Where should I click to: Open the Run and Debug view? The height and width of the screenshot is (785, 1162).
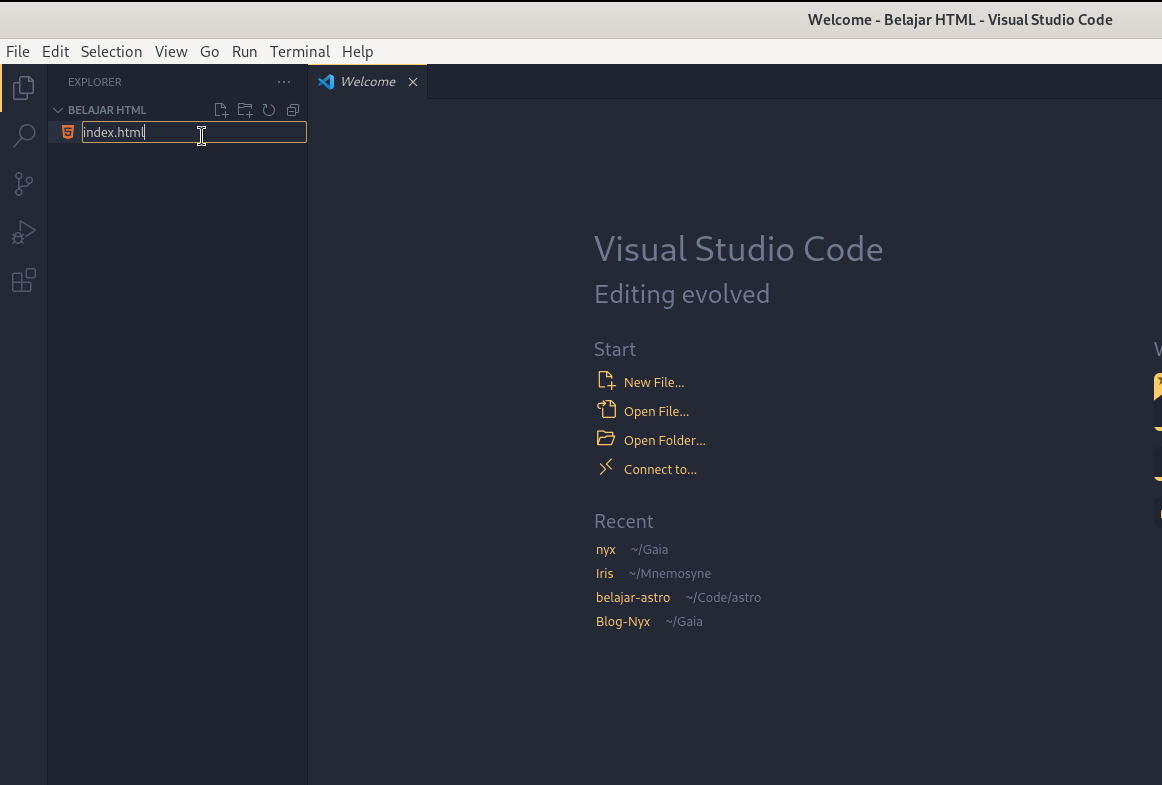pos(24,232)
